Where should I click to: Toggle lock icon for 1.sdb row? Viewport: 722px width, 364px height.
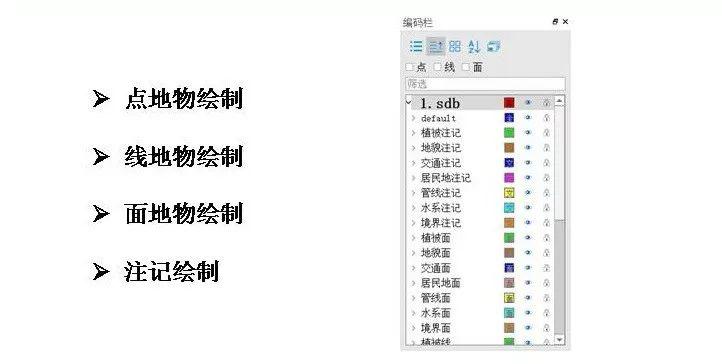click(x=547, y=103)
